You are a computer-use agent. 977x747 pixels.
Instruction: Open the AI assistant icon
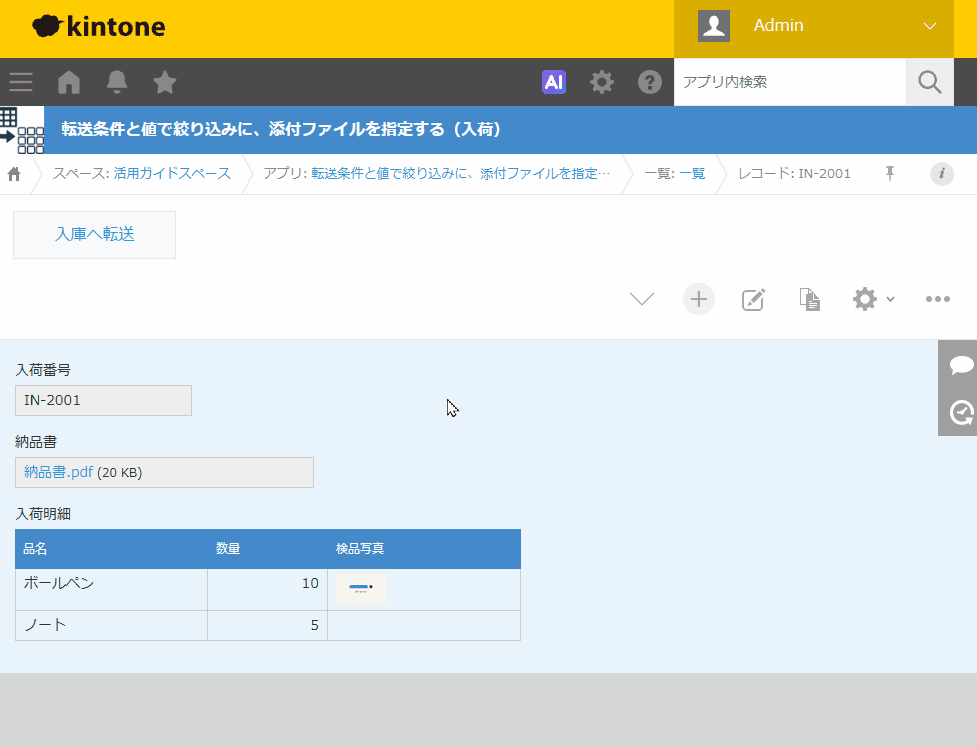tap(554, 82)
